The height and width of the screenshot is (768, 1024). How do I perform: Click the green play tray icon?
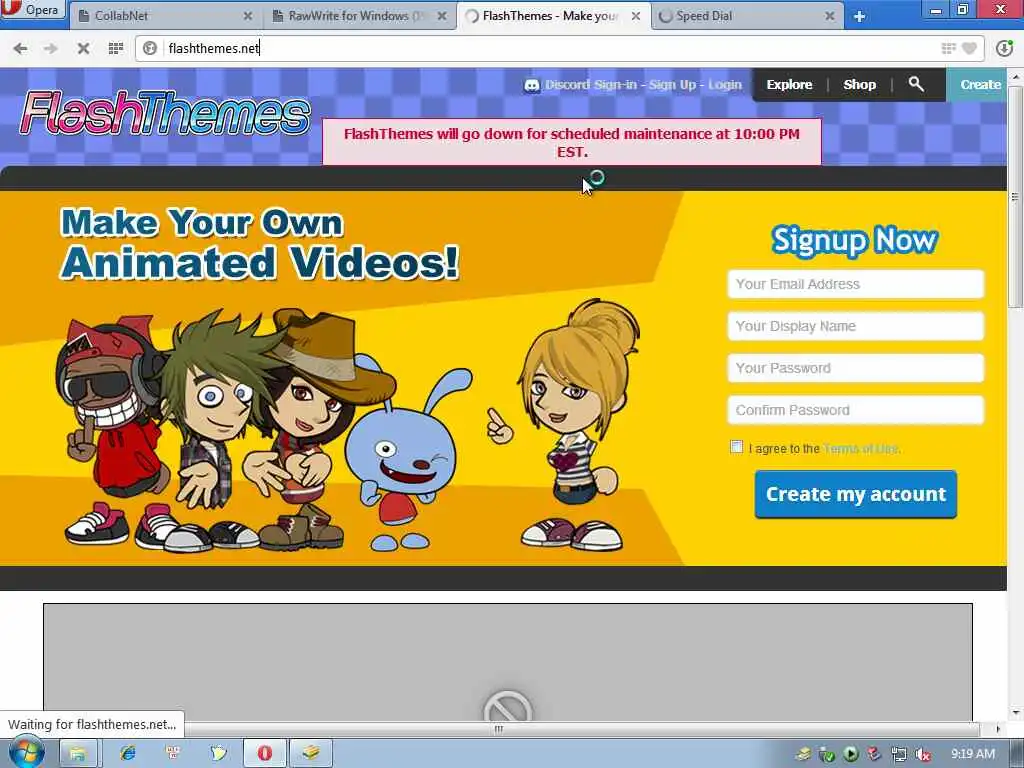[850, 754]
